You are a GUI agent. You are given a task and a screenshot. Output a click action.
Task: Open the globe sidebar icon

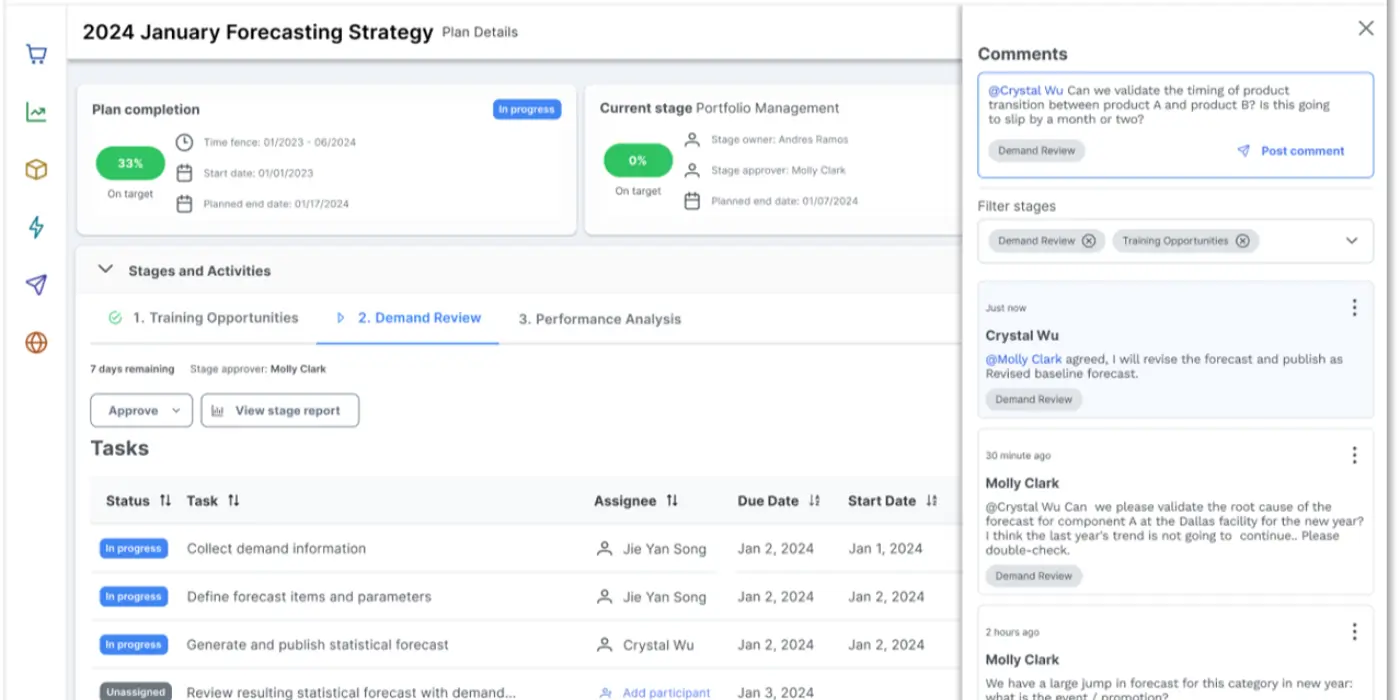(x=36, y=343)
